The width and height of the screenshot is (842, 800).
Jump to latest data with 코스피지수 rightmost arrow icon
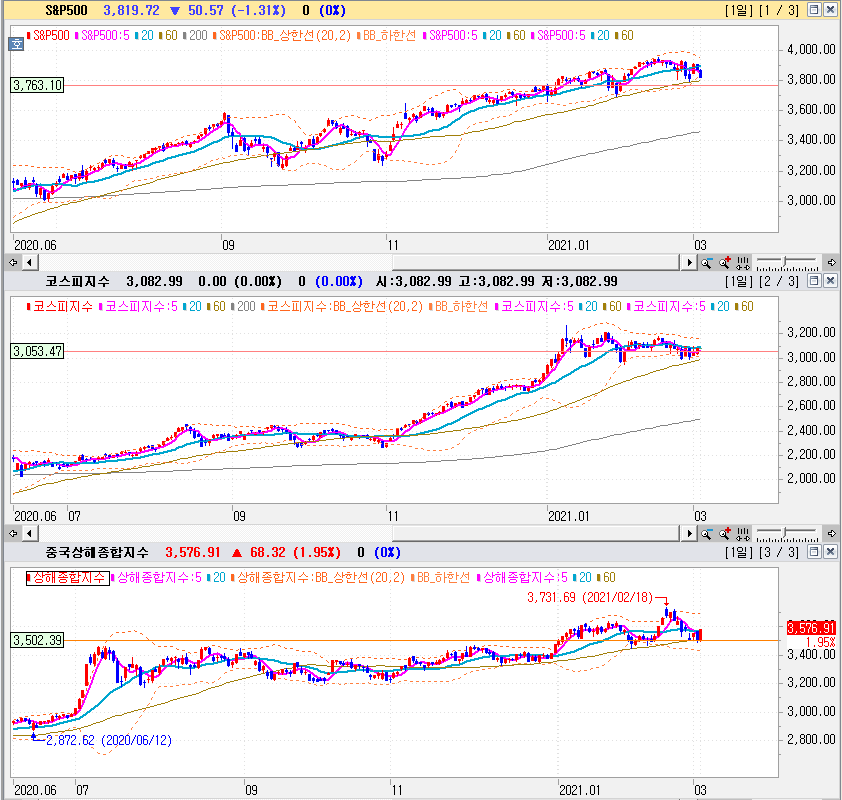tap(831, 533)
